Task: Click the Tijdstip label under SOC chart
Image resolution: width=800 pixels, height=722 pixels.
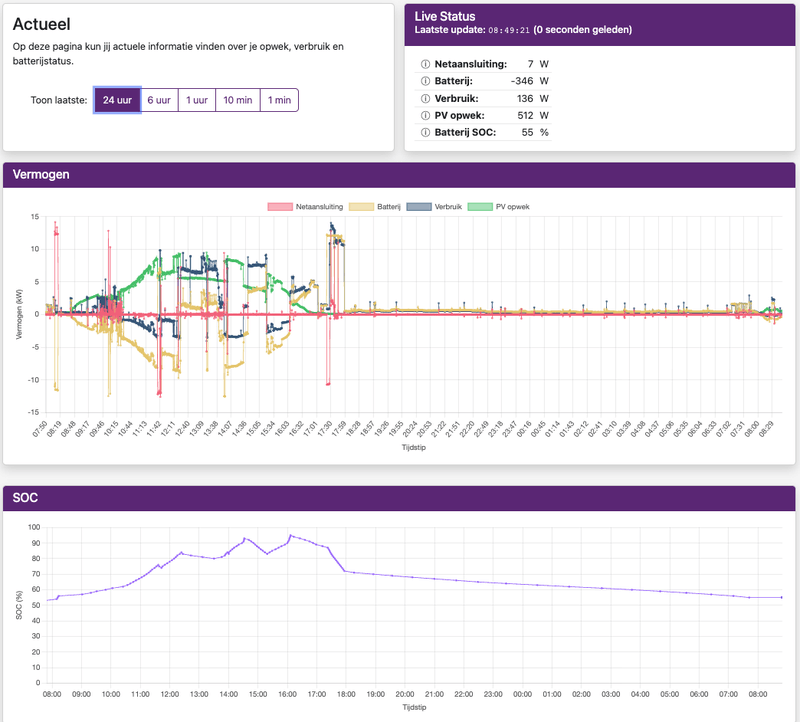Action: tap(414, 707)
